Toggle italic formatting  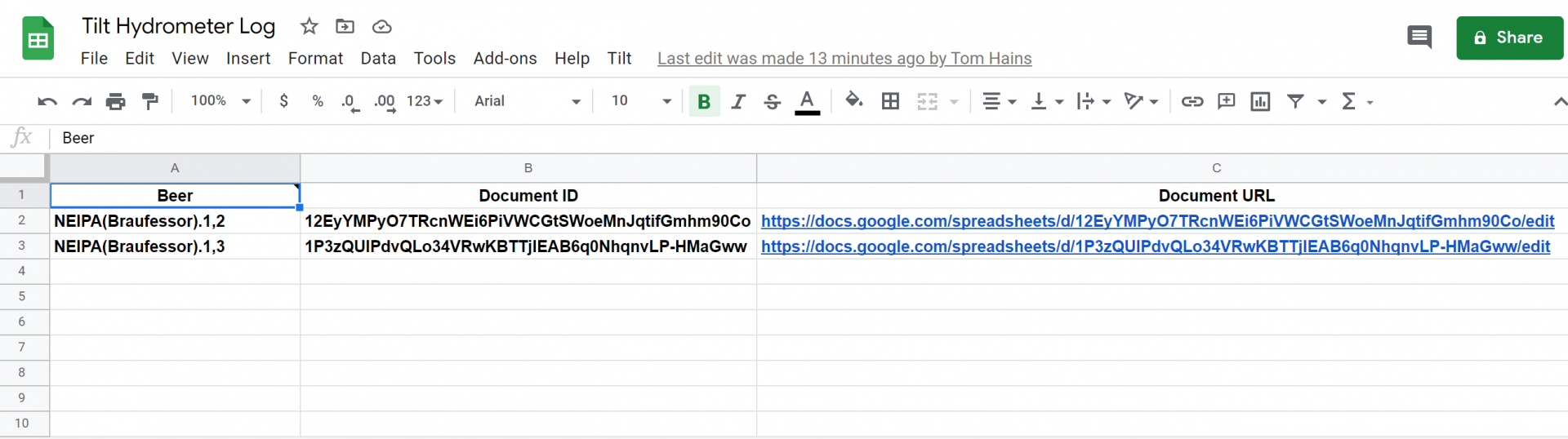(x=738, y=101)
